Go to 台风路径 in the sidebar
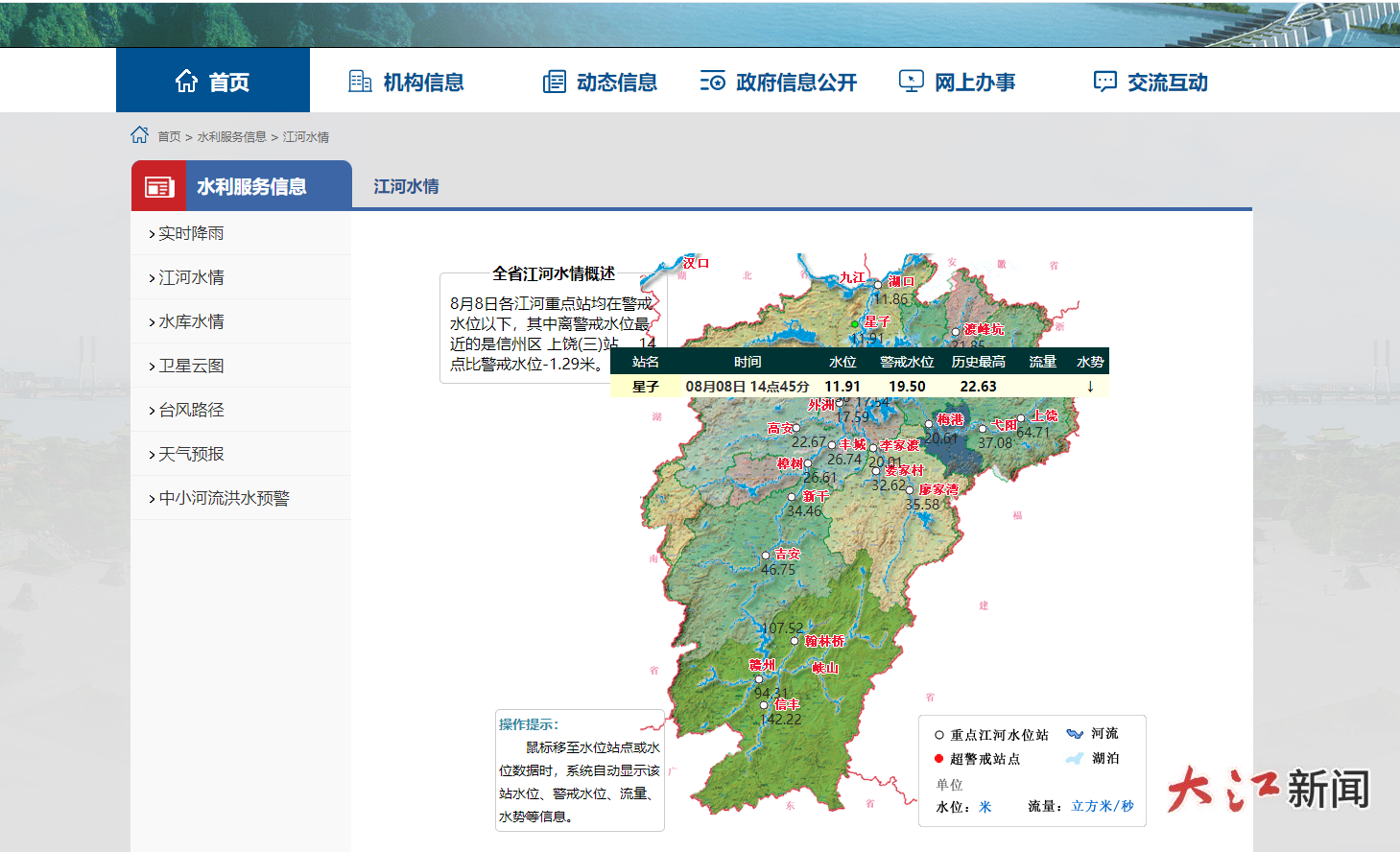 191,410
